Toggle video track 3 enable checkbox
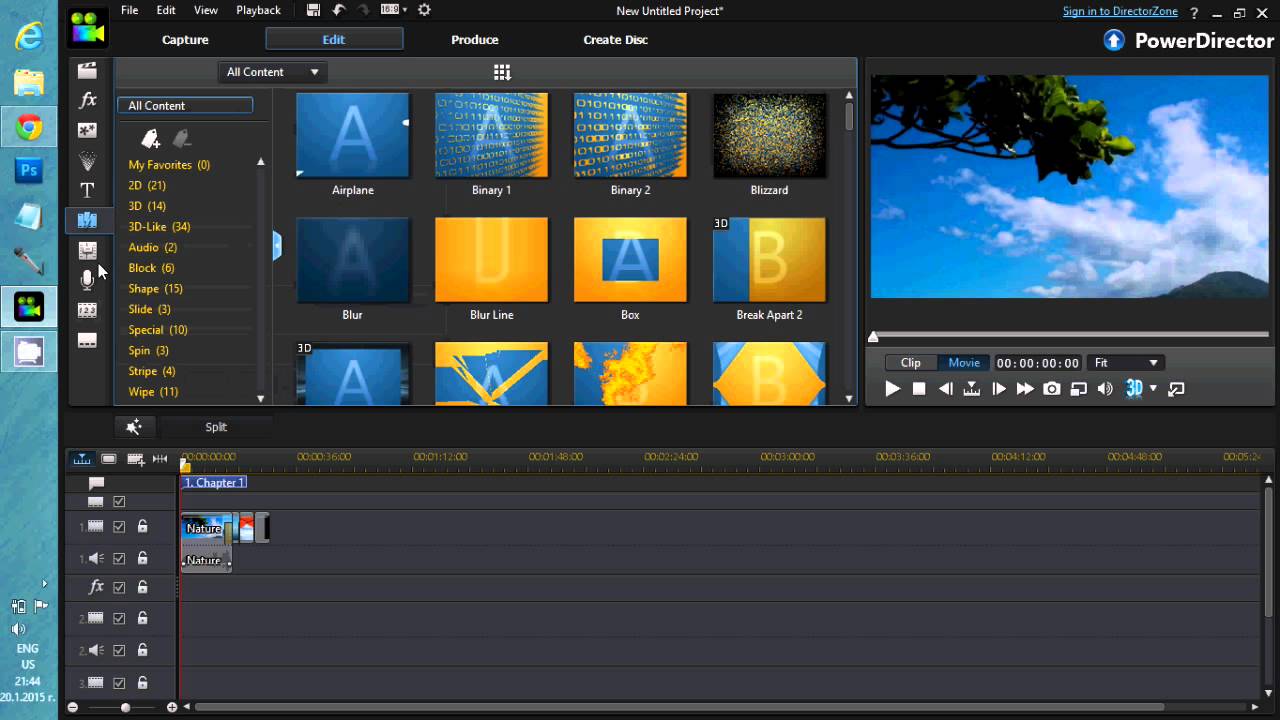The height and width of the screenshot is (720, 1280). [119, 684]
